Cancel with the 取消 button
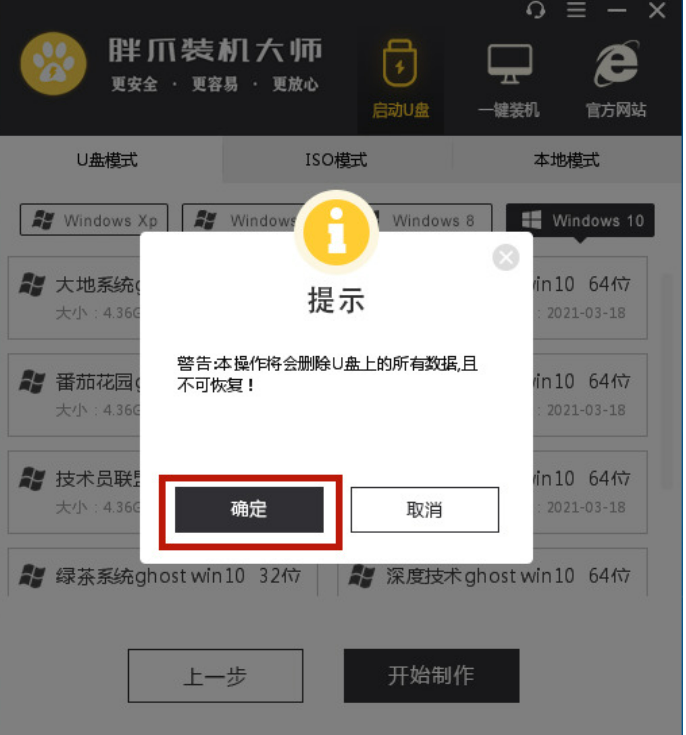The width and height of the screenshot is (686, 735). (x=424, y=510)
